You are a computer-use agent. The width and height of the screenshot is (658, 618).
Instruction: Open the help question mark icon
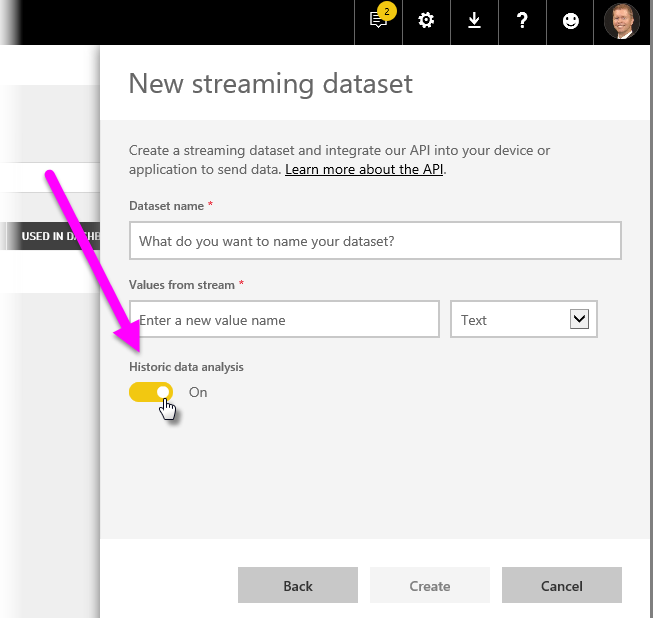click(x=522, y=20)
